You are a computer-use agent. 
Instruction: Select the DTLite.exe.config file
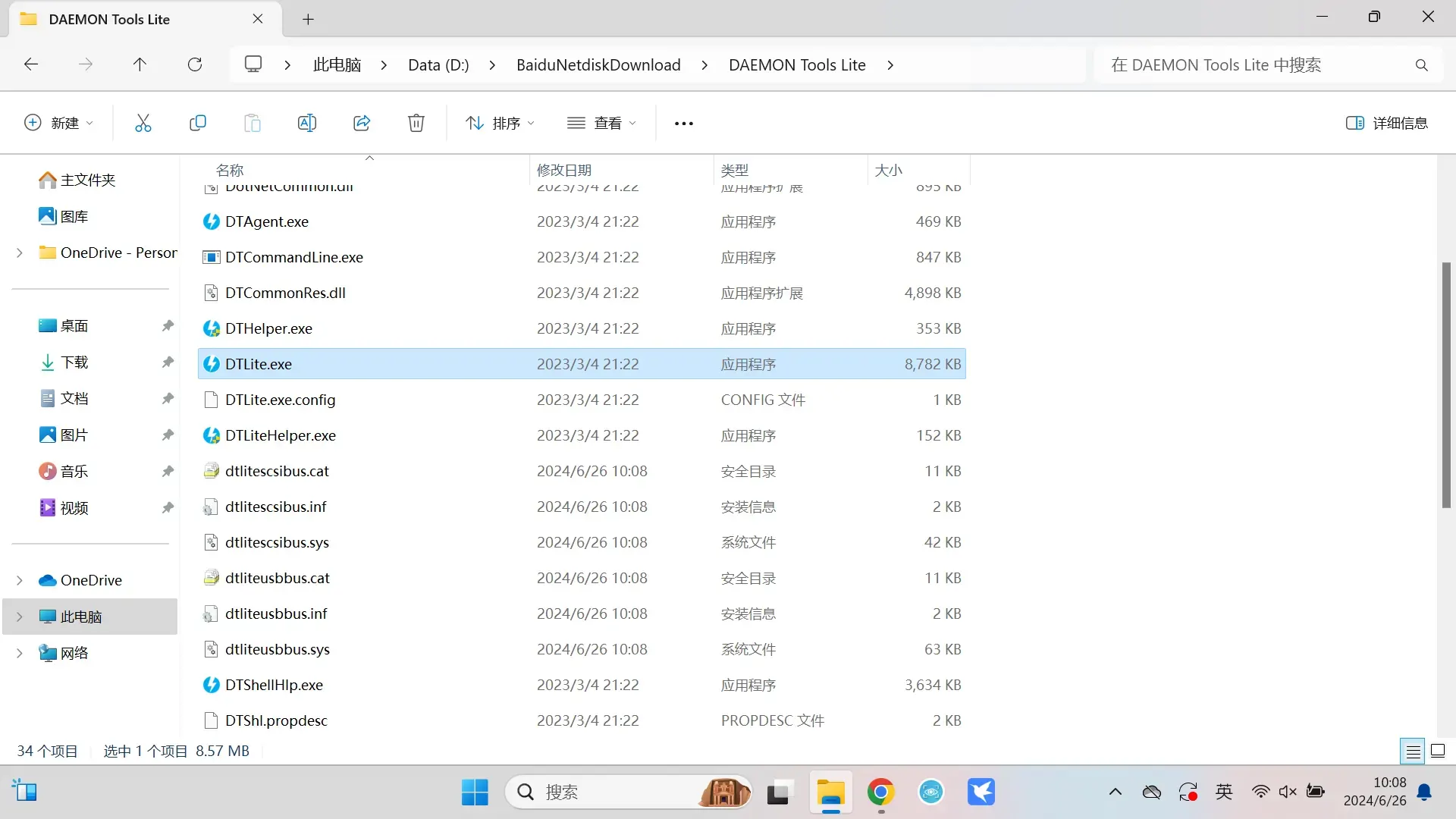[x=582, y=400]
